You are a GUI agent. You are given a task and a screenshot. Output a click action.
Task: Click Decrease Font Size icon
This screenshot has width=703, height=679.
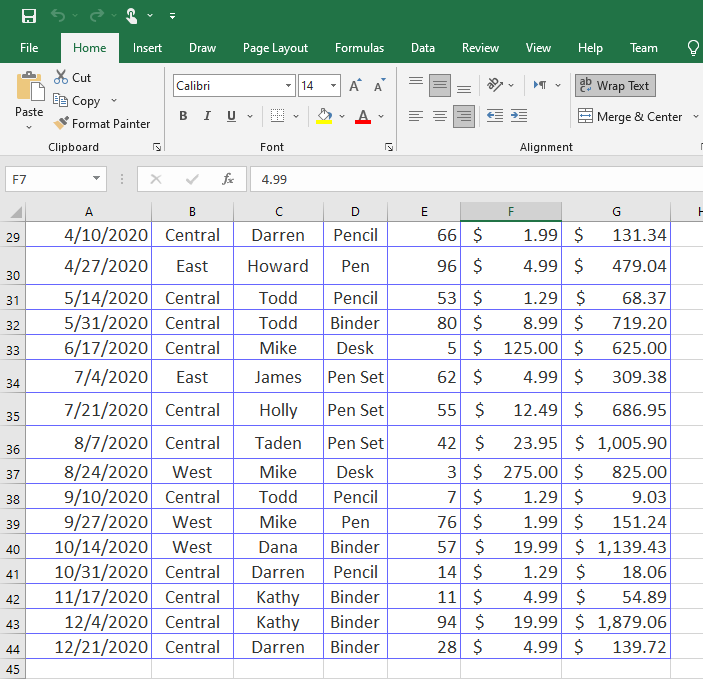[x=379, y=85]
